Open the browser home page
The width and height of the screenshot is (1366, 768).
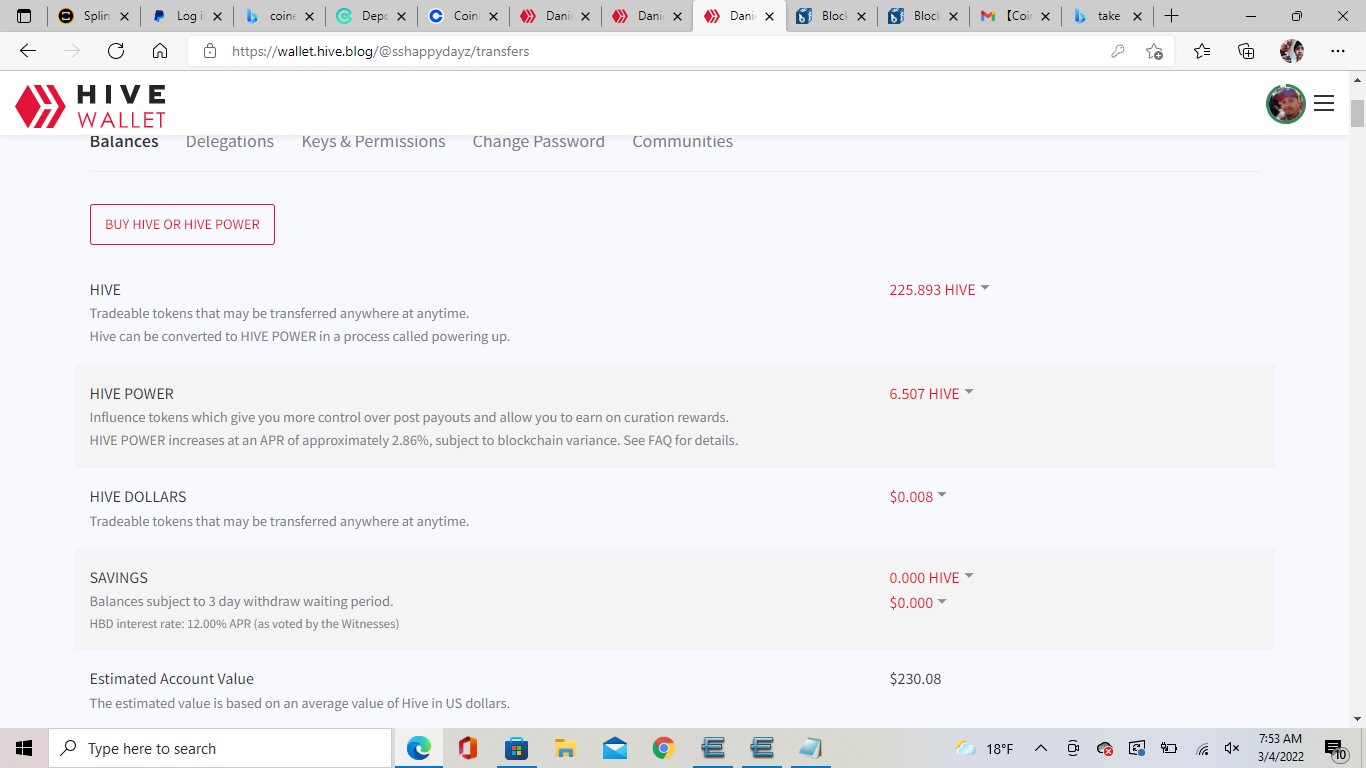coord(160,51)
